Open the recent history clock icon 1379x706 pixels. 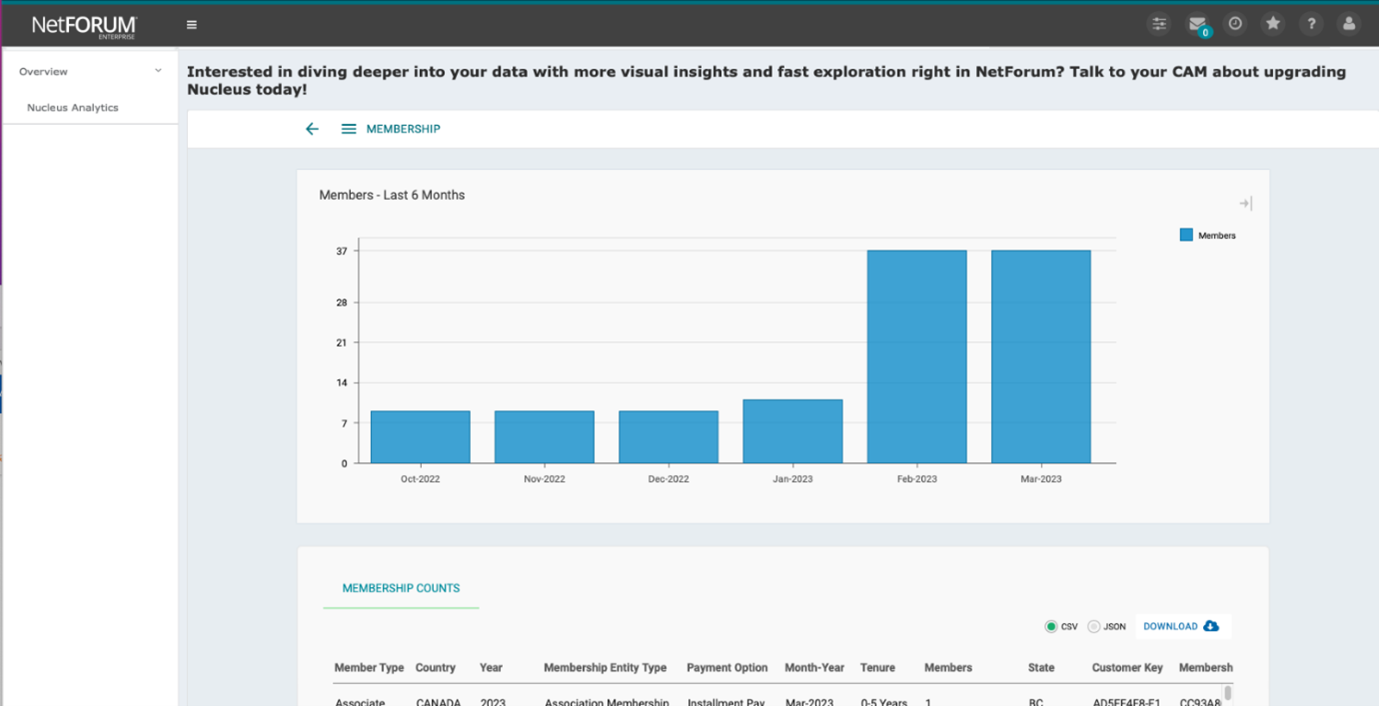point(1235,24)
